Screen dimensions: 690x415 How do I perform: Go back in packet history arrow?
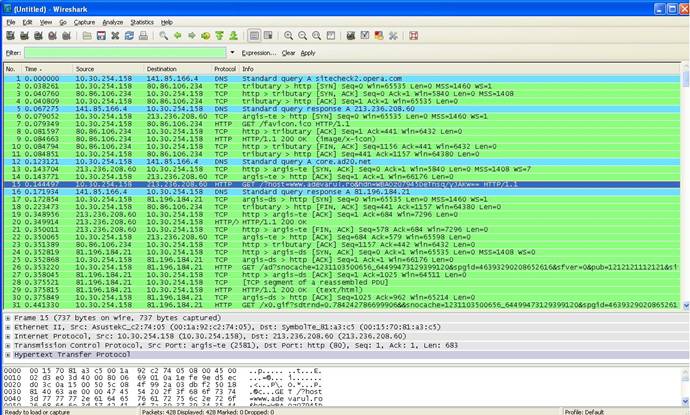click(x=178, y=36)
